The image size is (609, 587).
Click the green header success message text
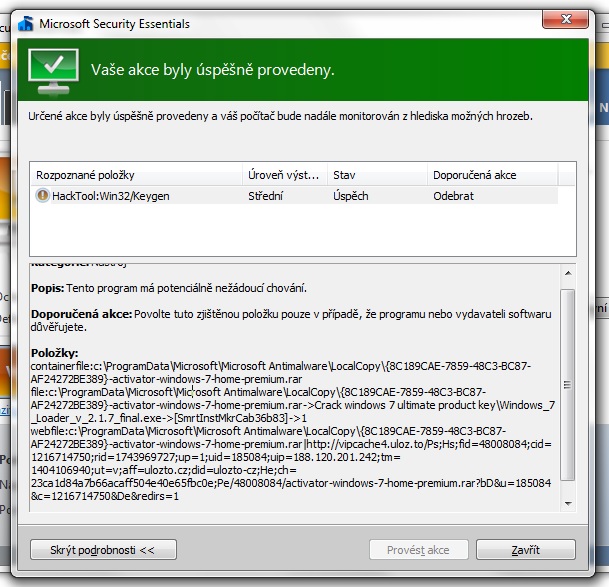[212, 70]
